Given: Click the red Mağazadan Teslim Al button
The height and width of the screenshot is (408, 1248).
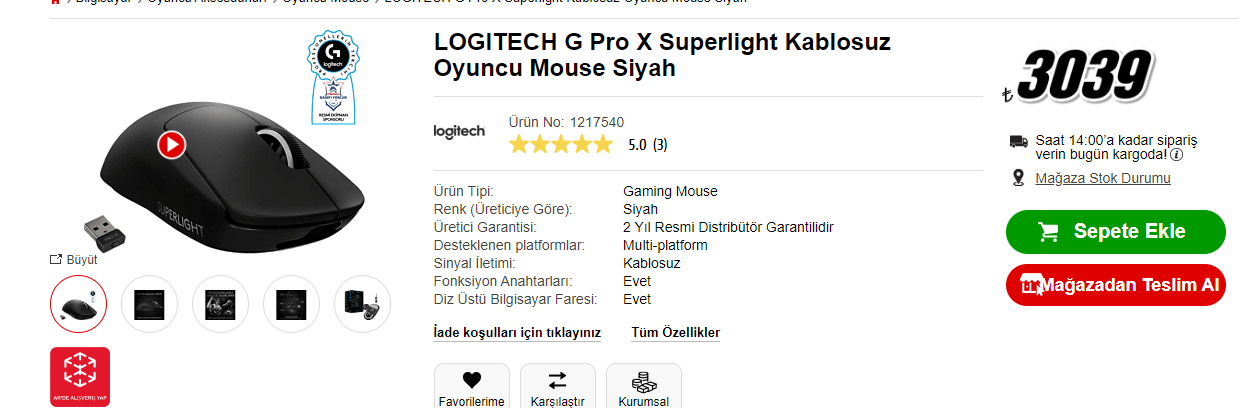Looking at the screenshot, I should coord(1115,285).
